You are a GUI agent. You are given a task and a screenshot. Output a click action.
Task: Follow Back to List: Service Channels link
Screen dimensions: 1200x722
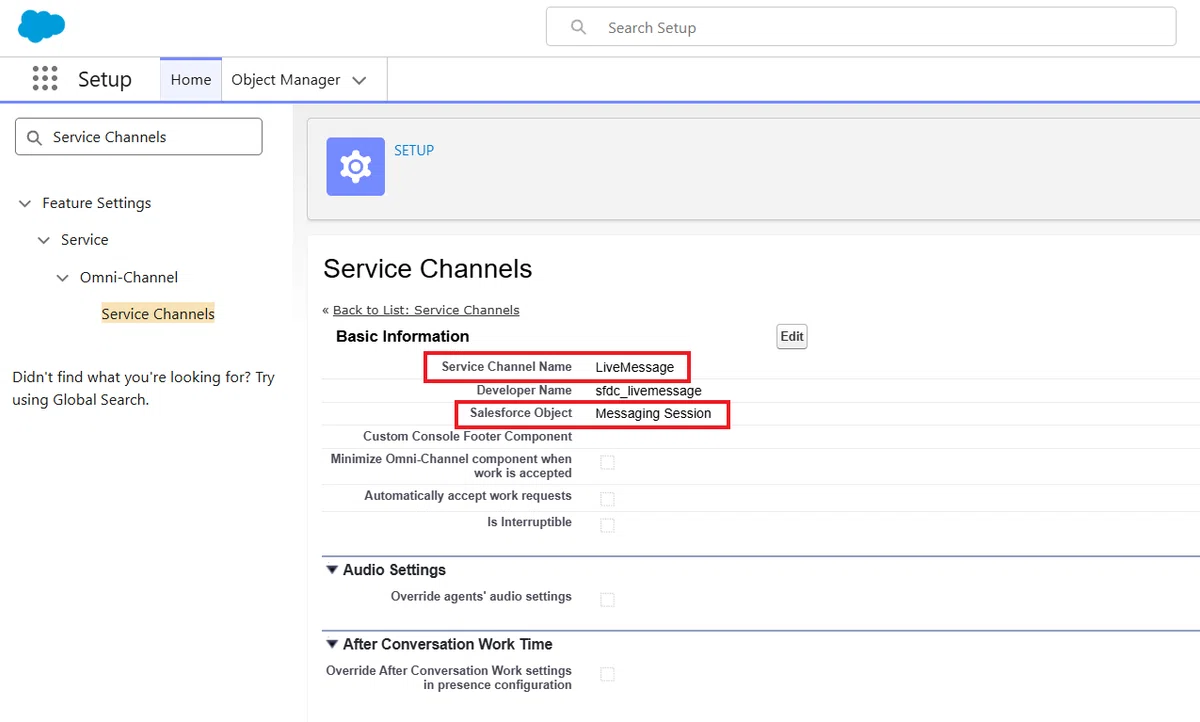click(x=426, y=310)
